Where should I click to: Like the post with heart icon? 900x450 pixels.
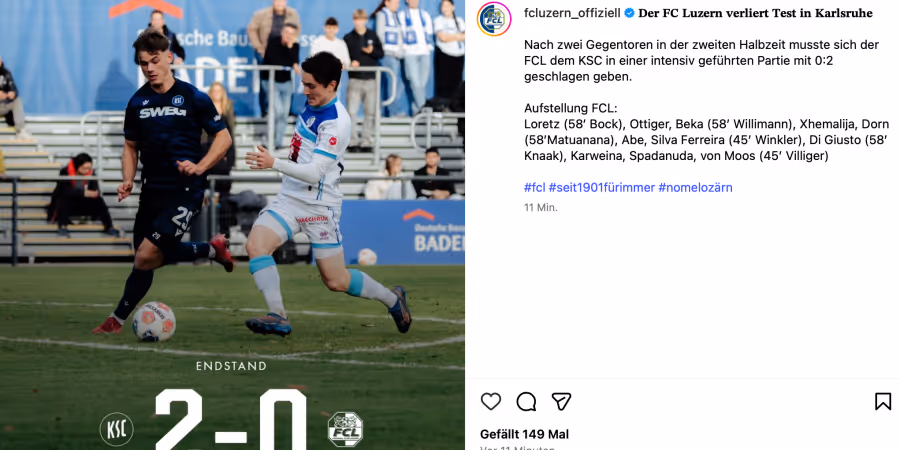pos(491,401)
